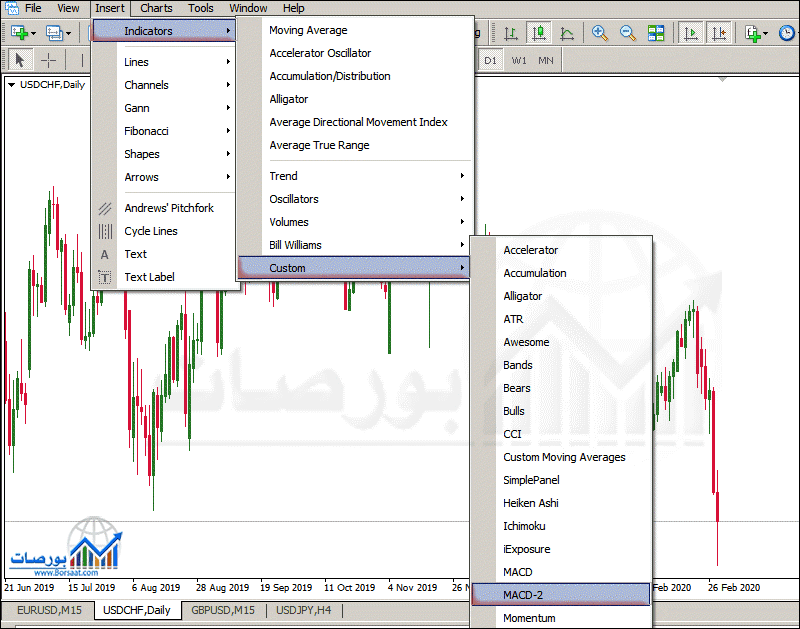Click the Tile Windows icon

656,33
